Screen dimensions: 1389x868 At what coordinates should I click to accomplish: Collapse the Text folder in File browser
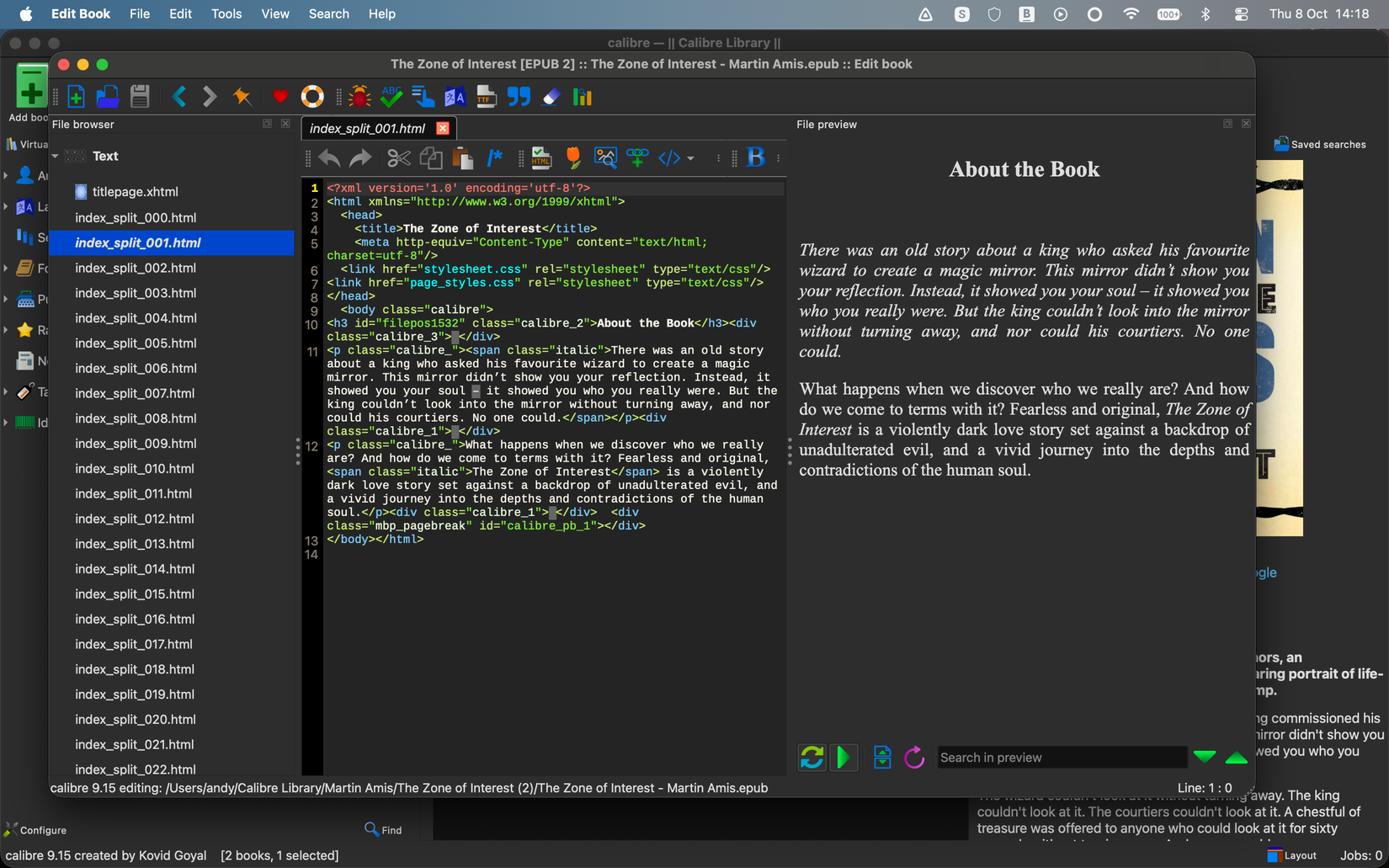coord(56,156)
